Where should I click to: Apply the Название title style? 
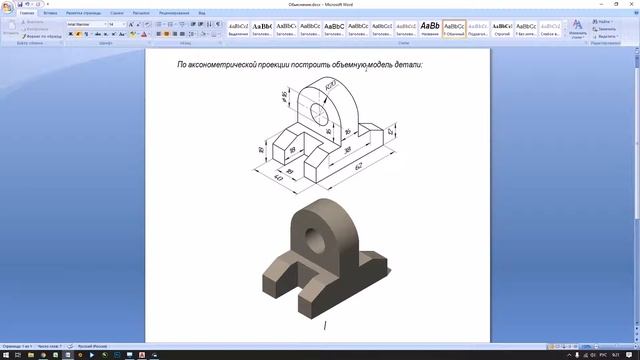430,29
